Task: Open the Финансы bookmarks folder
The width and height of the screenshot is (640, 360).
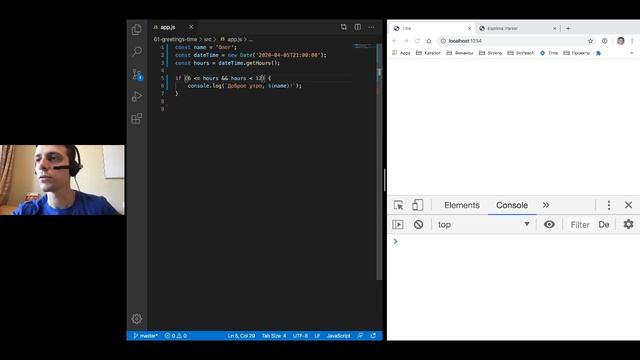Action: coord(460,53)
